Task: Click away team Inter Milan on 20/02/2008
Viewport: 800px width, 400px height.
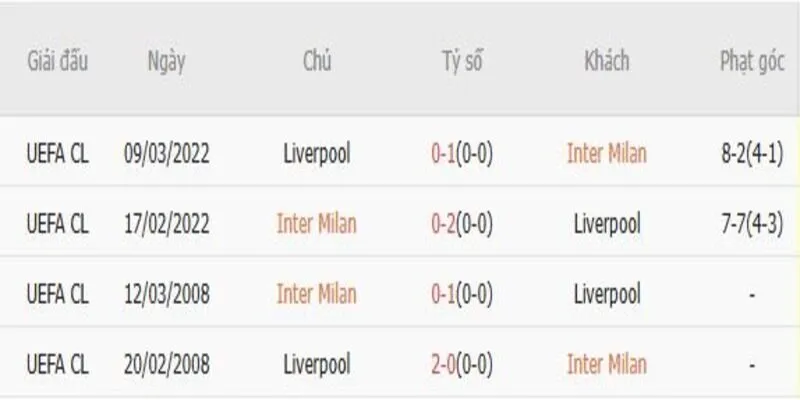Action: pyautogui.click(x=606, y=364)
